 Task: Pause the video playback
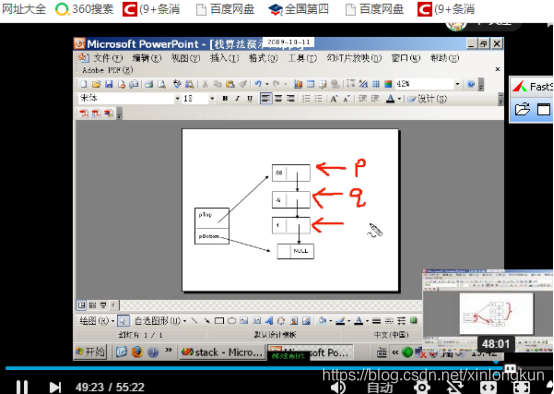22,387
